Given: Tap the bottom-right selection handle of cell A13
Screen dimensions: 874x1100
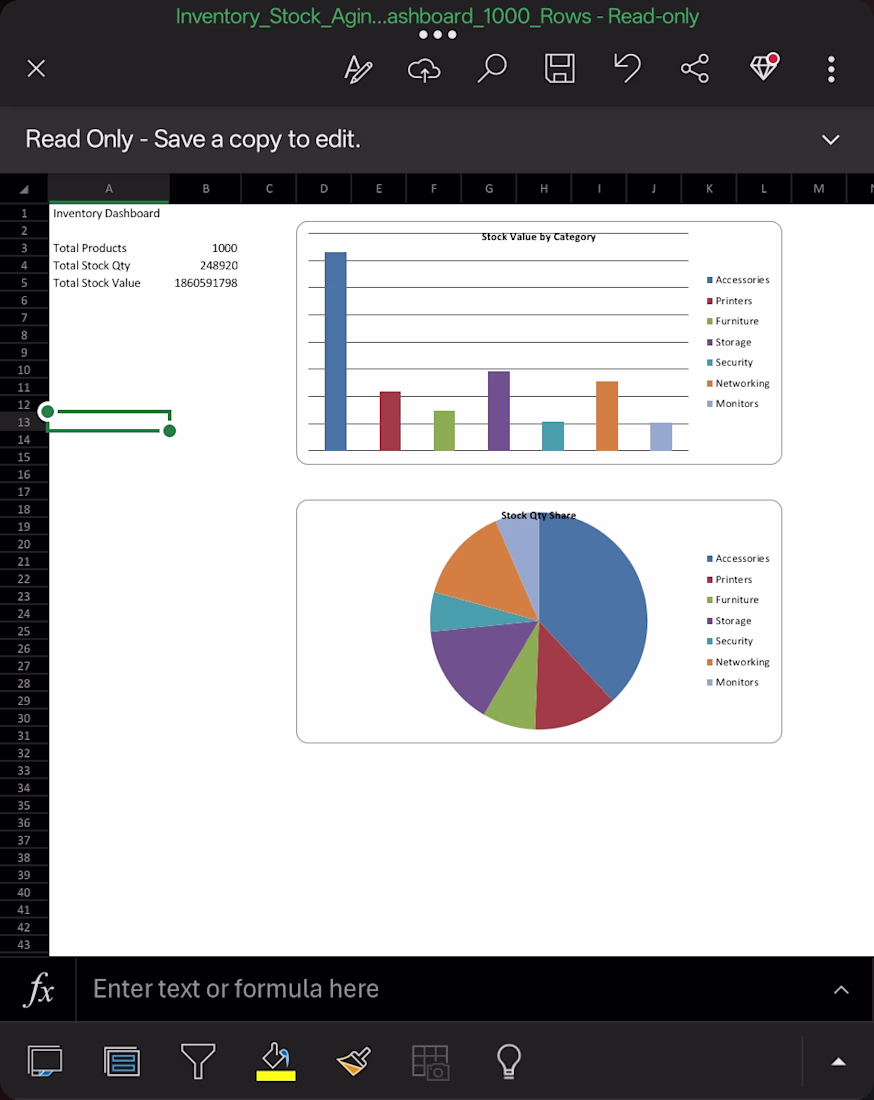Looking at the screenshot, I should 169,431.
